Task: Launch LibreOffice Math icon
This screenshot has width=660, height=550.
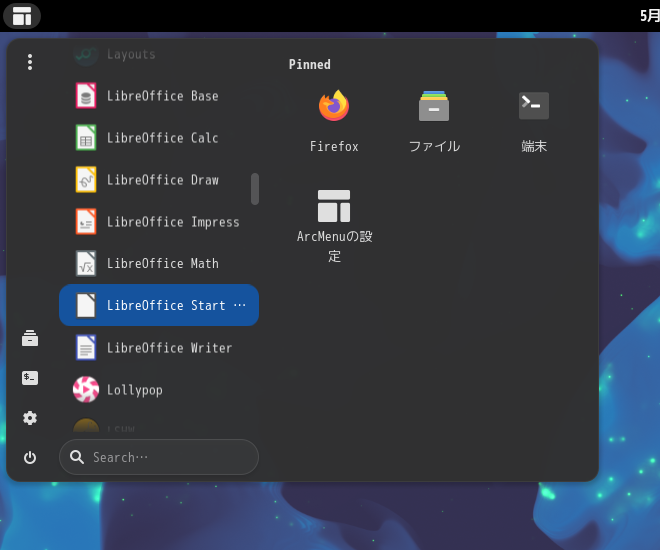Action: (x=86, y=263)
